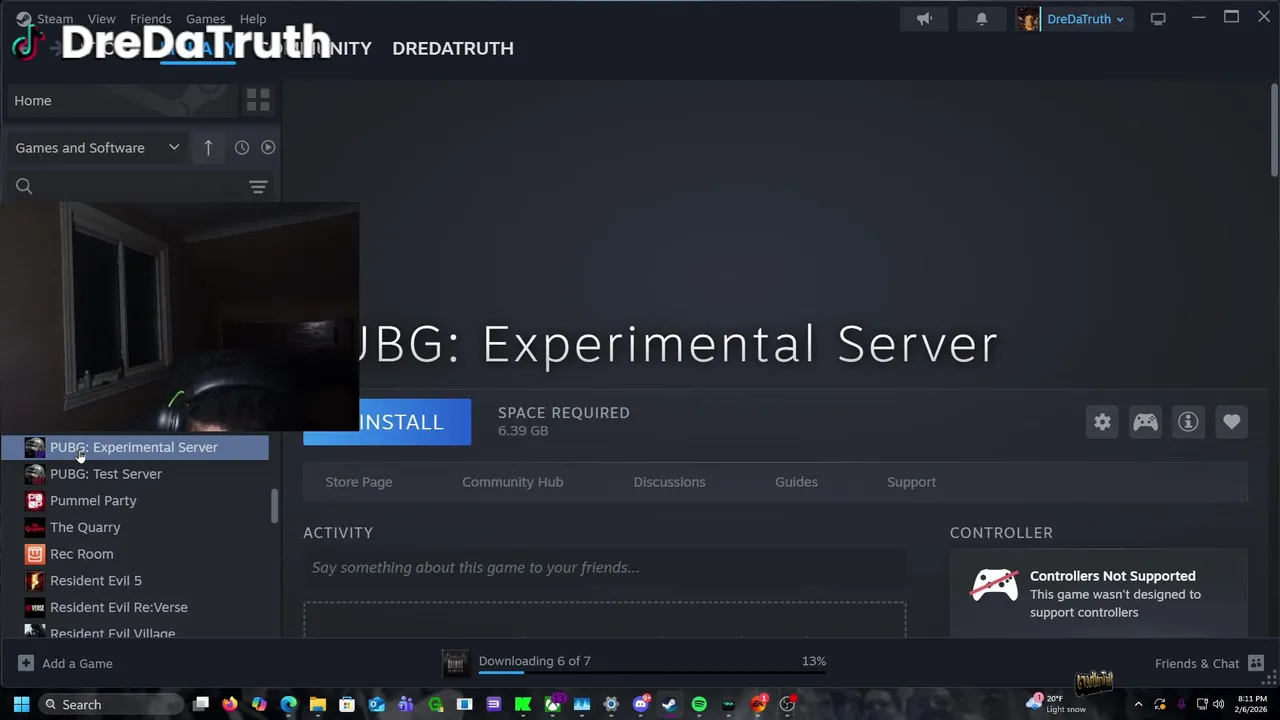Image resolution: width=1280 pixels, height=720 pixels.
Task: Open game settings gear icon
Action: tap(1102, 422)
